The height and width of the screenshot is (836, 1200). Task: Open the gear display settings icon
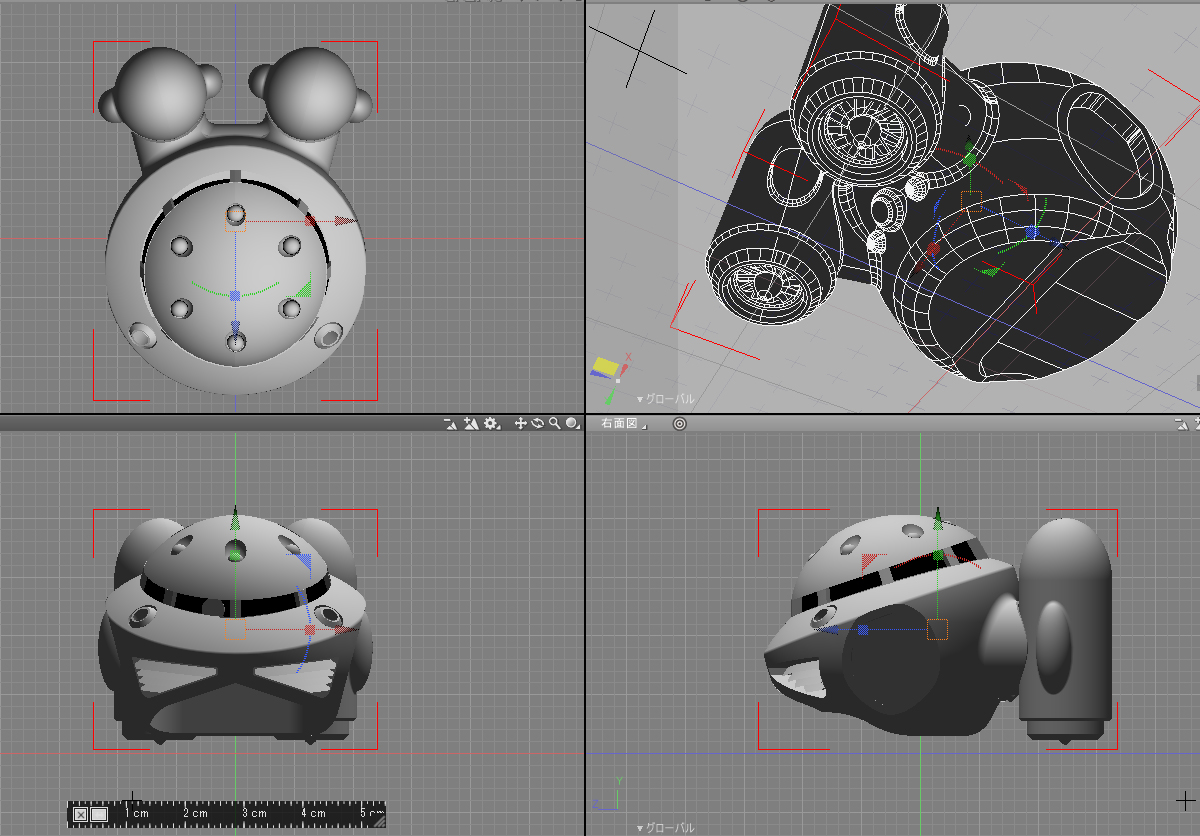point(491,424)
